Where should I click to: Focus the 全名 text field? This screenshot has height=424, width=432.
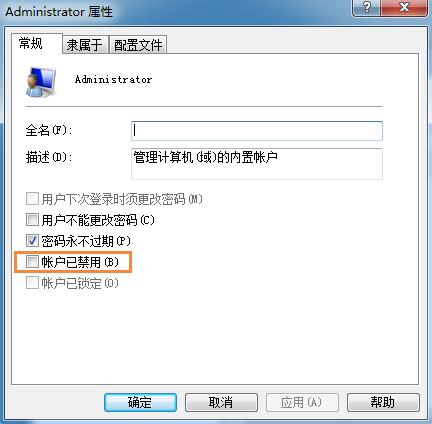point(257,131)
